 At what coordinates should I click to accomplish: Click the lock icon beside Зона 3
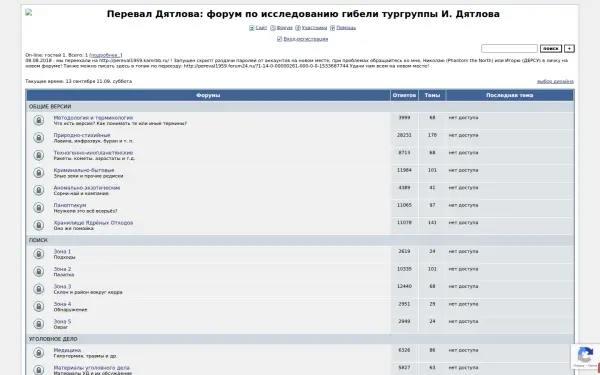coord(38,289)
